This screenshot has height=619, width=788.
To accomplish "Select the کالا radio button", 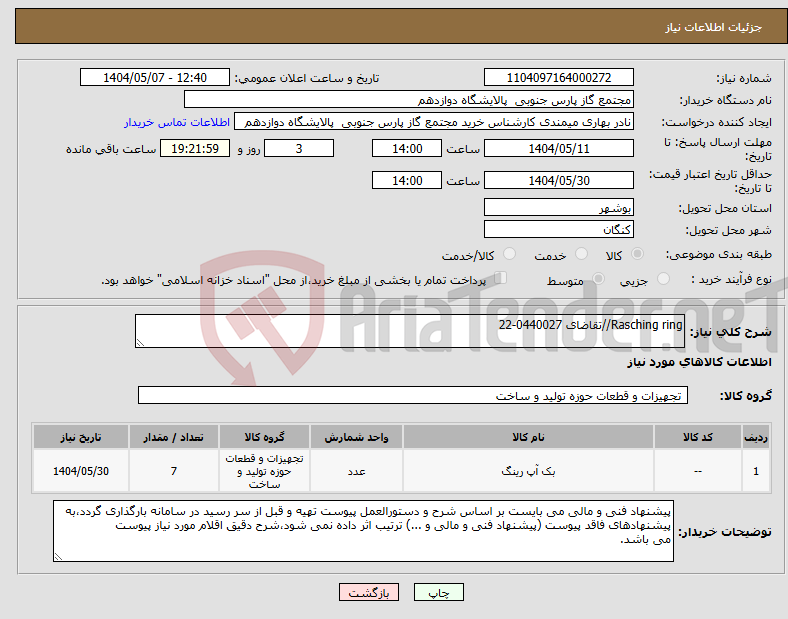I will click(637, 254).
